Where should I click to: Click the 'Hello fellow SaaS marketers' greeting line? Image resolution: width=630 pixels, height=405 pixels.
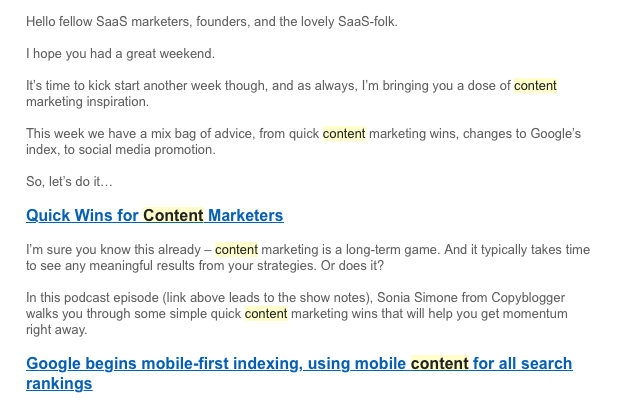[212, 21]
